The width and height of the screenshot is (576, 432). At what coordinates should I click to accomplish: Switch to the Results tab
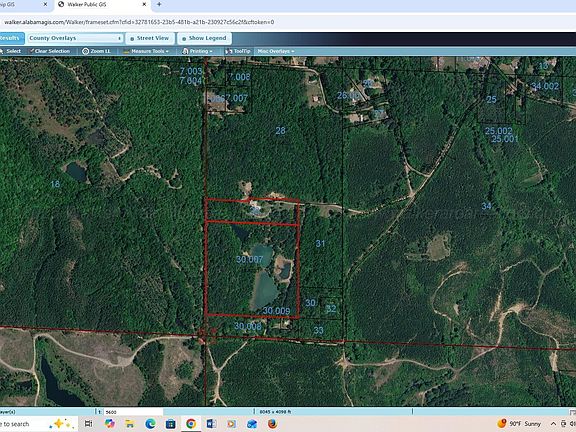[x=11, y=38]
